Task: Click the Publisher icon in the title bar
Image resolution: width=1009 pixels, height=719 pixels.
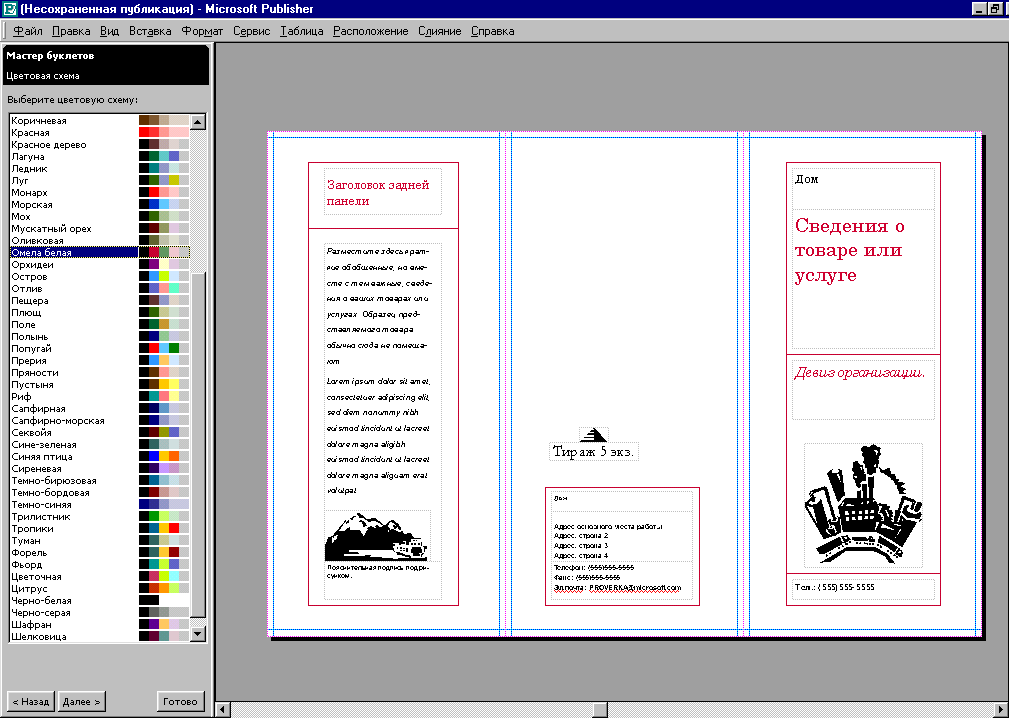Action: (9, 8)
